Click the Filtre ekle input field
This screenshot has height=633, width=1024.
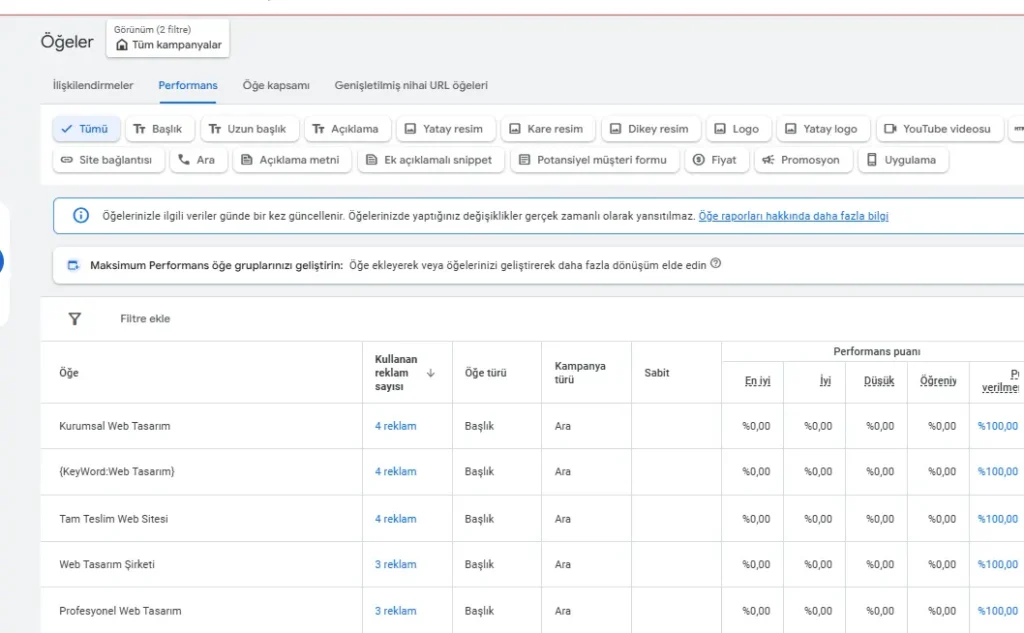(x=146, y=319)
